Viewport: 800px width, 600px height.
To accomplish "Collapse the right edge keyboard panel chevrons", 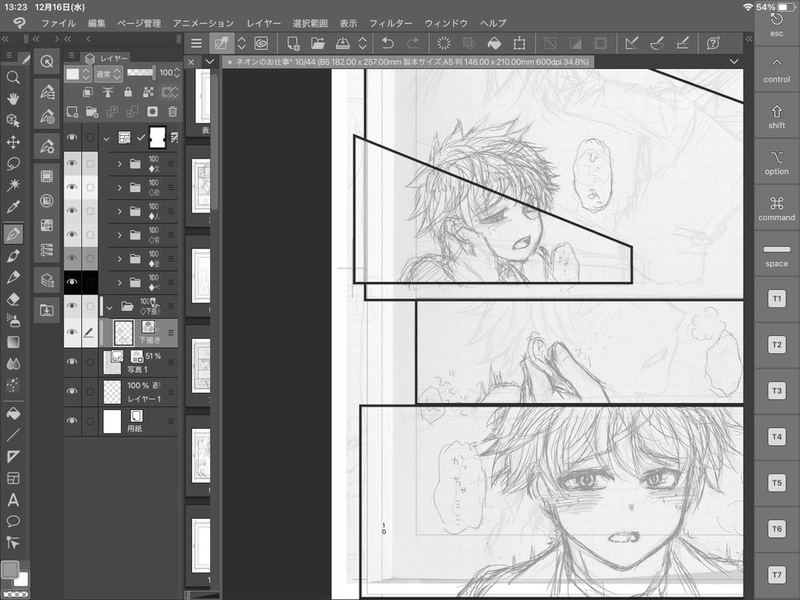I will pyautogui.click(x=748, y=39).
